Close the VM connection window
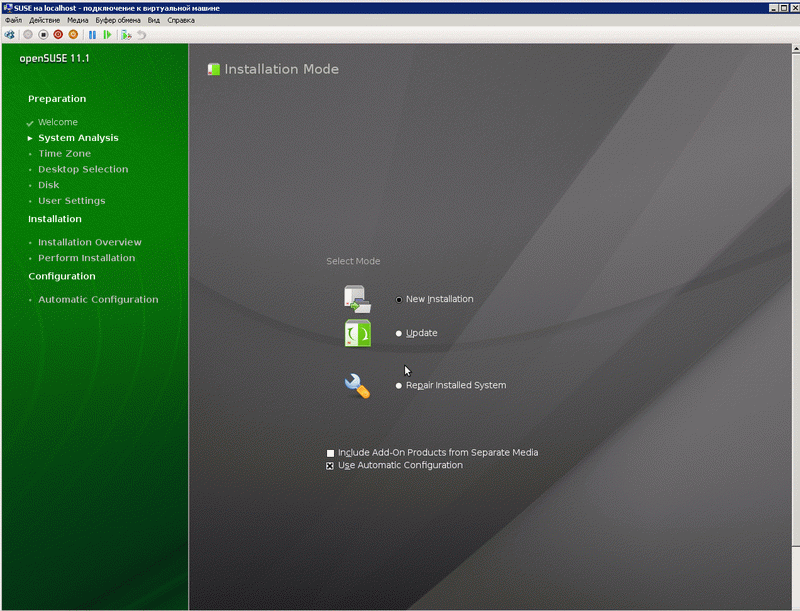Image resolution: width=800 pixels, height=611 pixels. 794,8
